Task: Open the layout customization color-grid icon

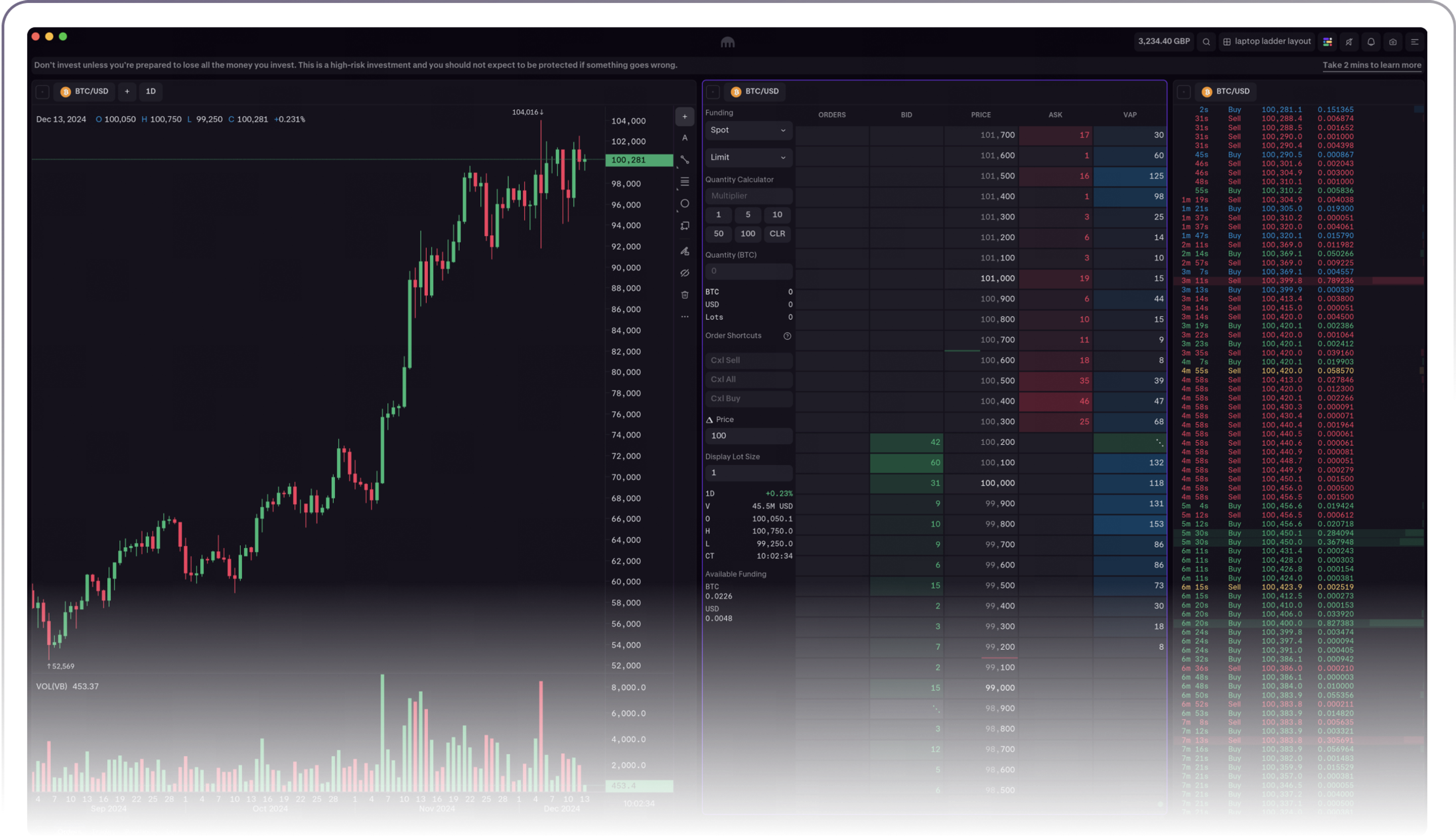Action: coord(1328,41)
